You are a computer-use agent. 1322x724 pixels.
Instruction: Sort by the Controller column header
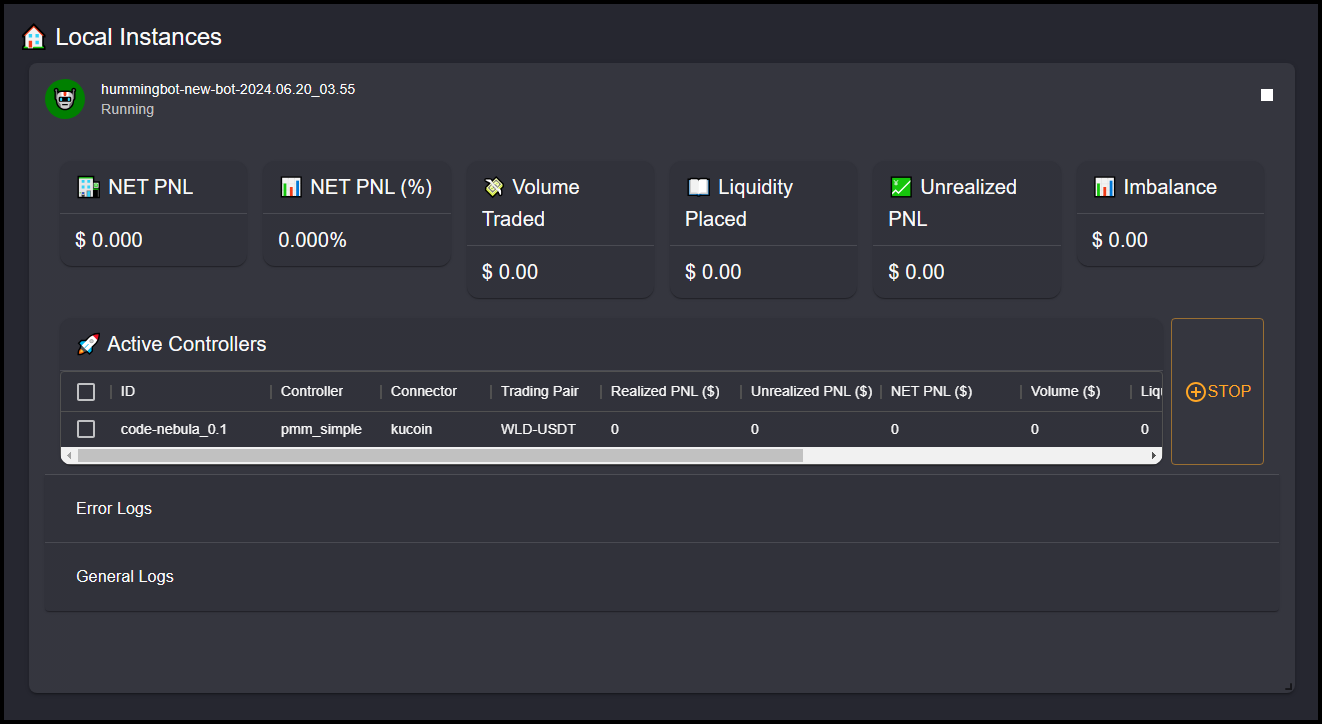click(x=312, y=392)
